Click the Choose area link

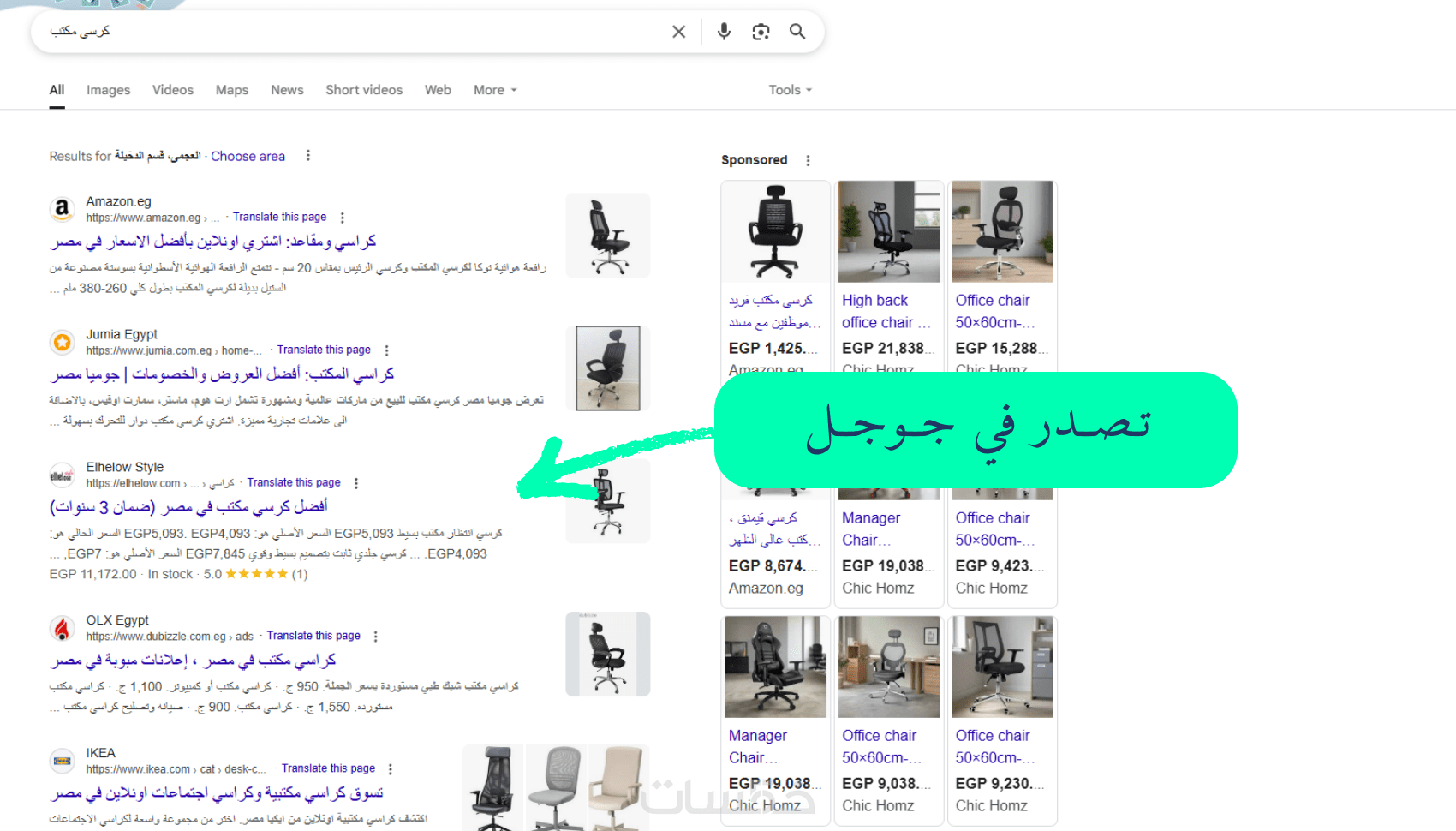248,156
